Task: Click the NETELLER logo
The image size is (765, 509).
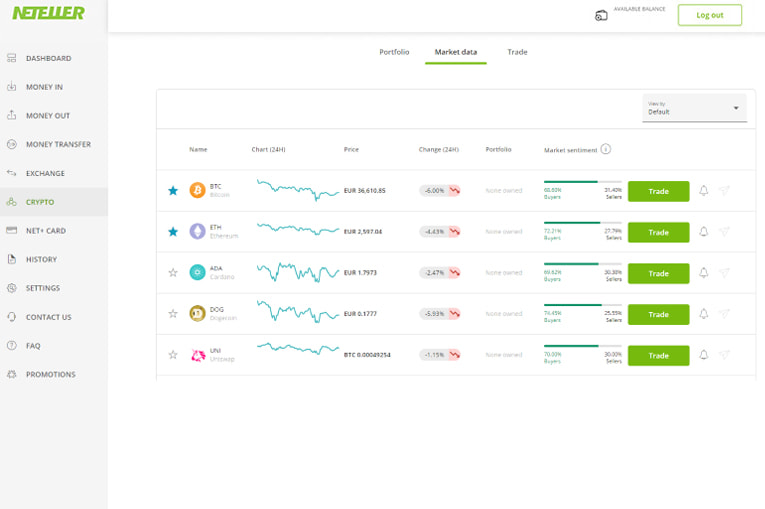Action: [48, 13]
